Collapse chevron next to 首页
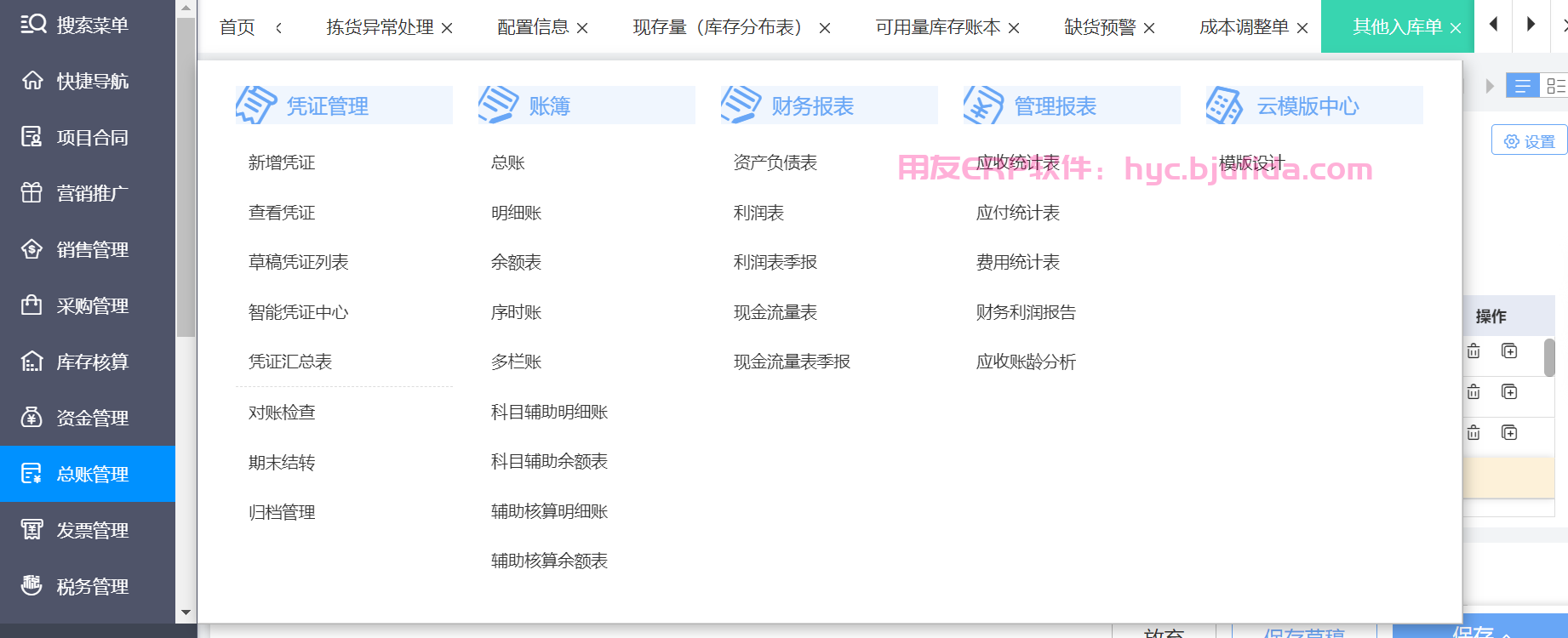Screen dimensions: 1568x638 (278, 28)
